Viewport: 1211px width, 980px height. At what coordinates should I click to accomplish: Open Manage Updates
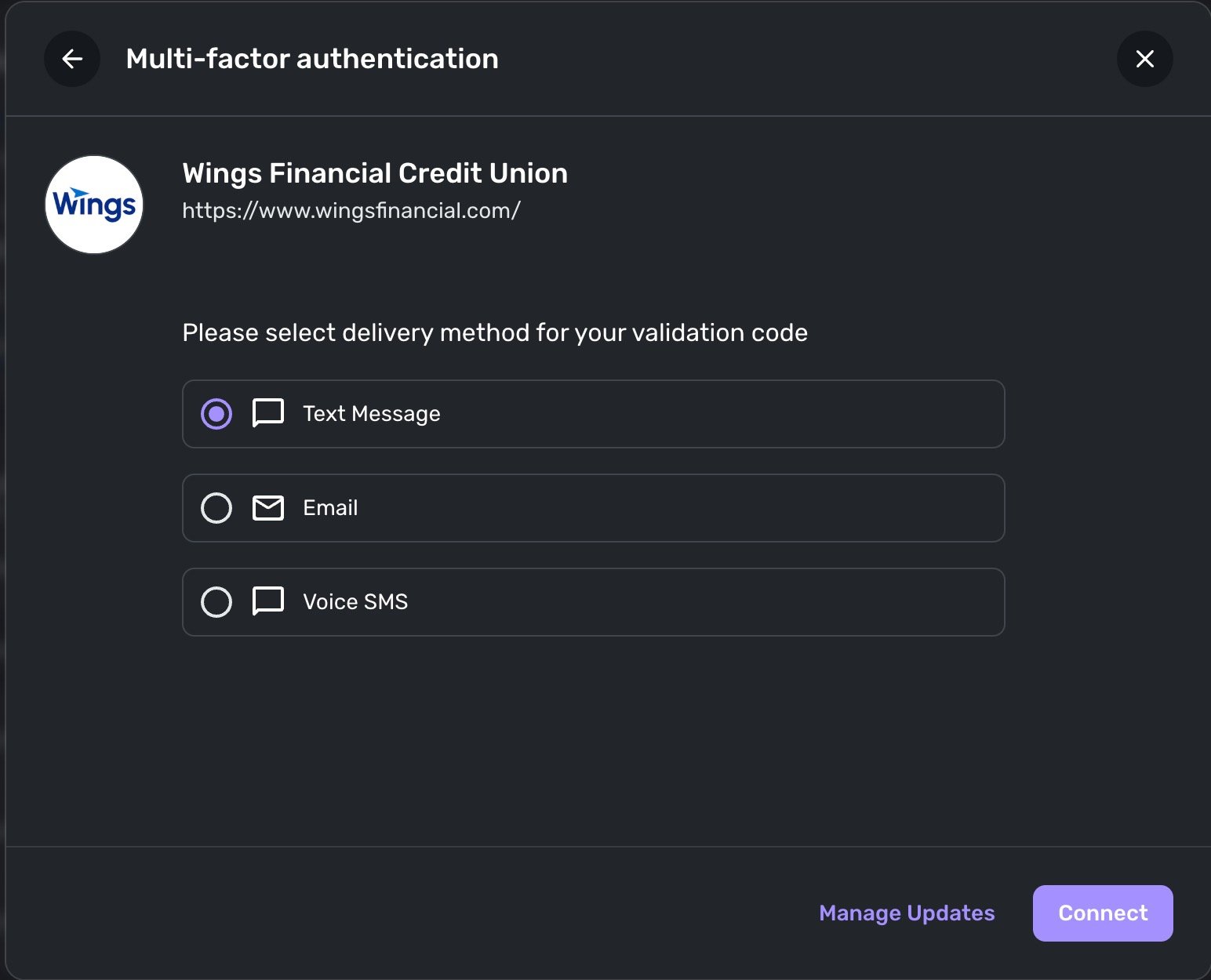(907, 913)
